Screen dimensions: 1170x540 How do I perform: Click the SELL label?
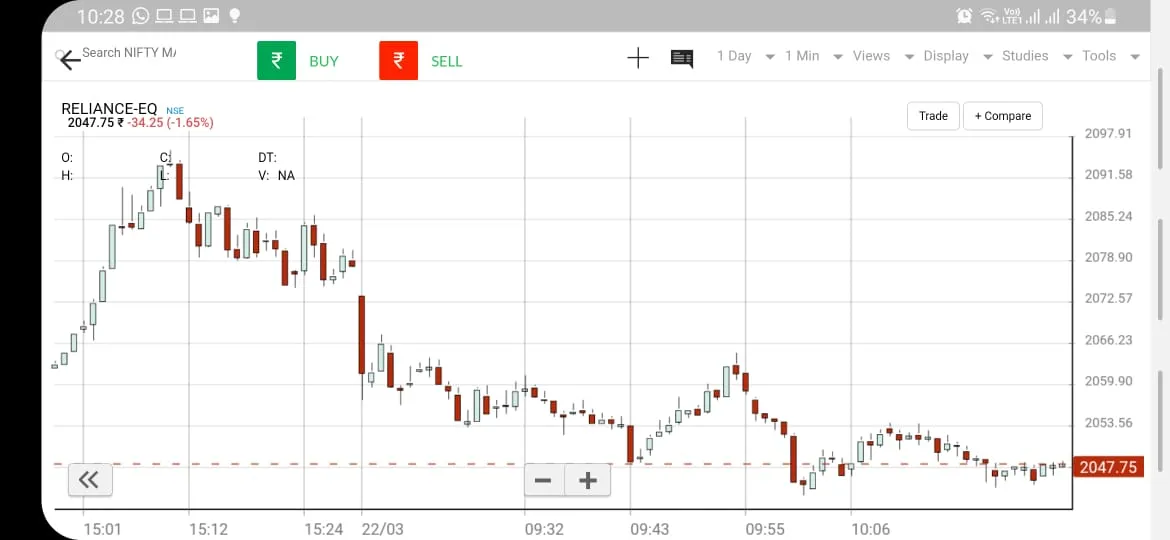tap(447, 61)
